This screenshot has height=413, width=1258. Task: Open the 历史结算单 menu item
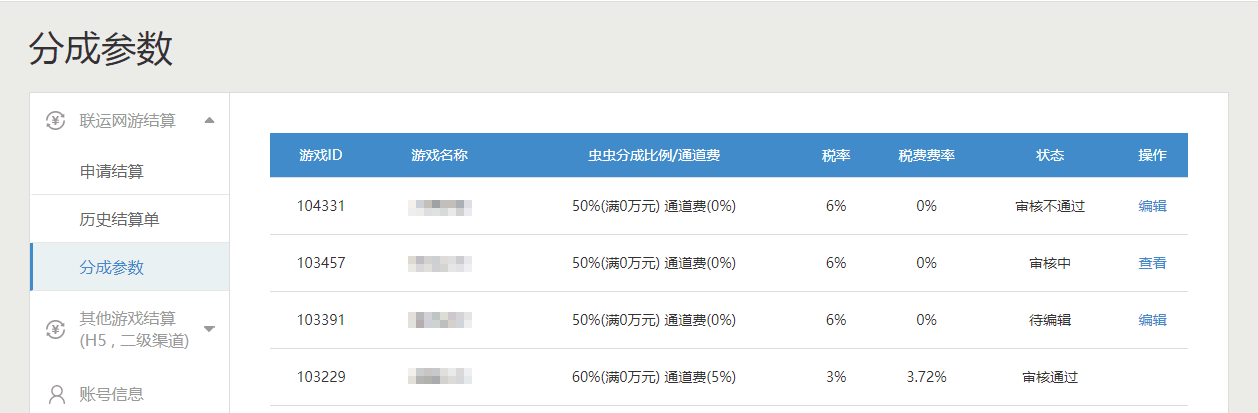pos(130,219)
